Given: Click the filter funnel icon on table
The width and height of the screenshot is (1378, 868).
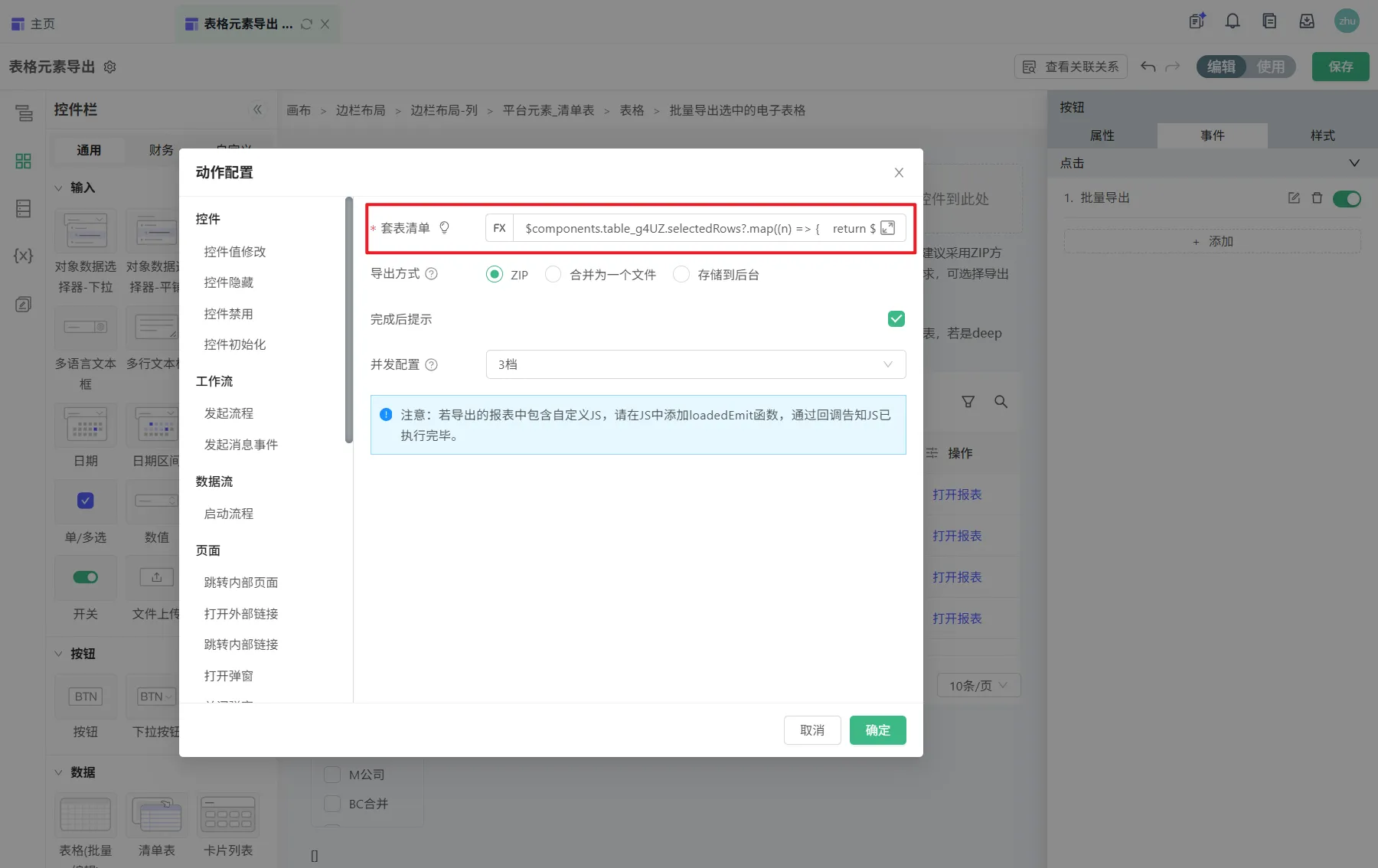Looking at the screenshot, I should tap(968, 402).
